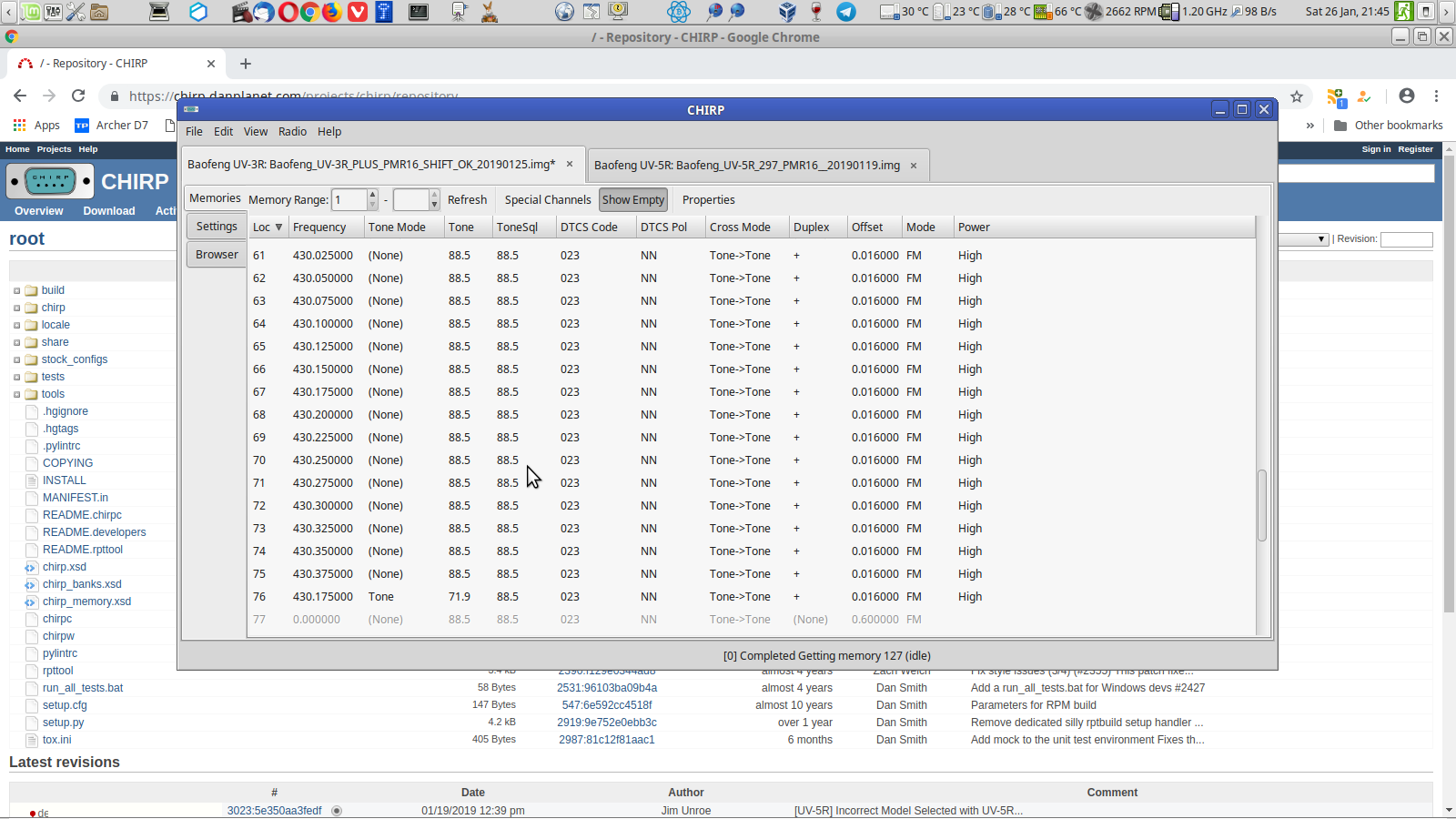Close the Baofeng UV-3R tab
1456x819 pixels.
[570, 165]
